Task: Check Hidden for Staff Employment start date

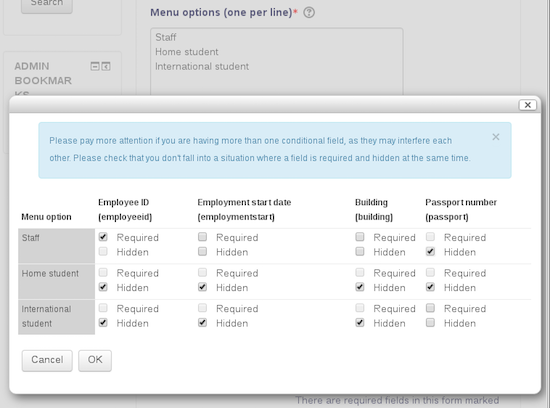Action: [202, 251]
